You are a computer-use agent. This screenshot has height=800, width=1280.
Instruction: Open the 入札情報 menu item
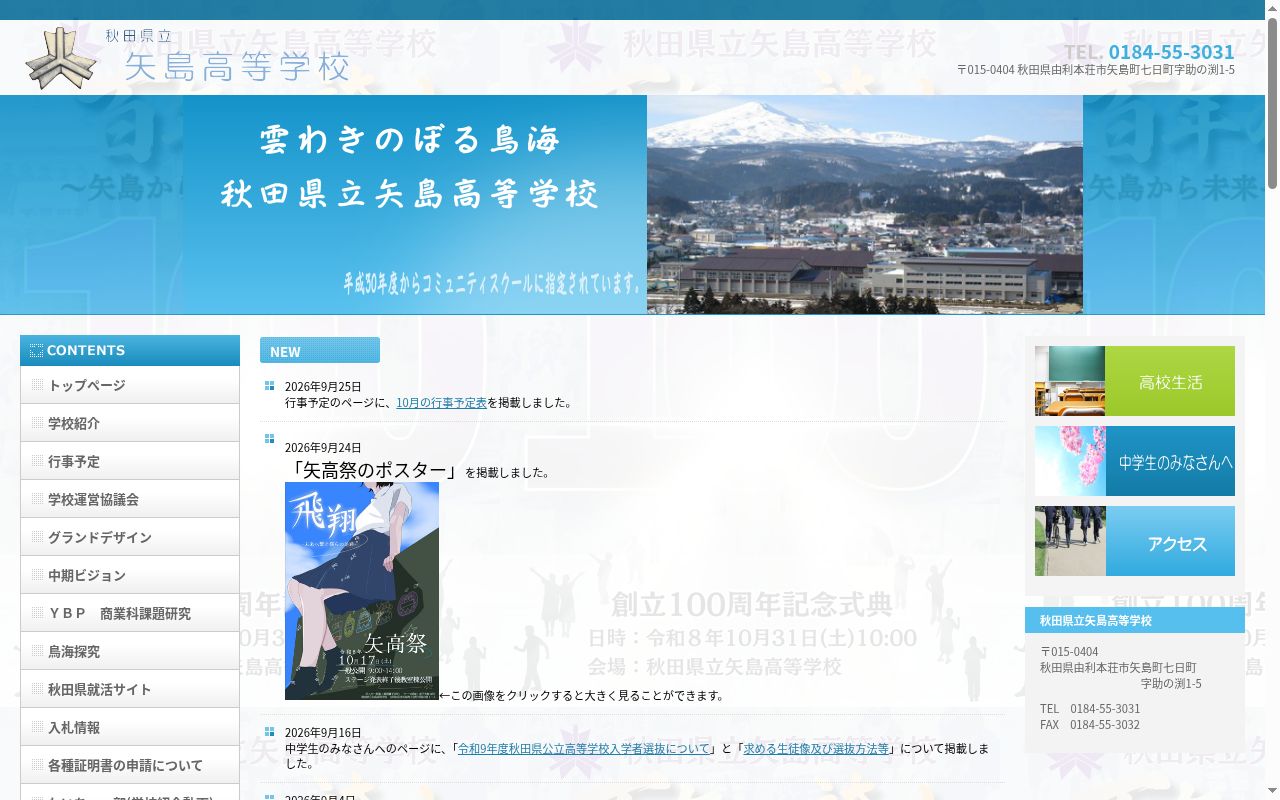[x=130, y=727]
